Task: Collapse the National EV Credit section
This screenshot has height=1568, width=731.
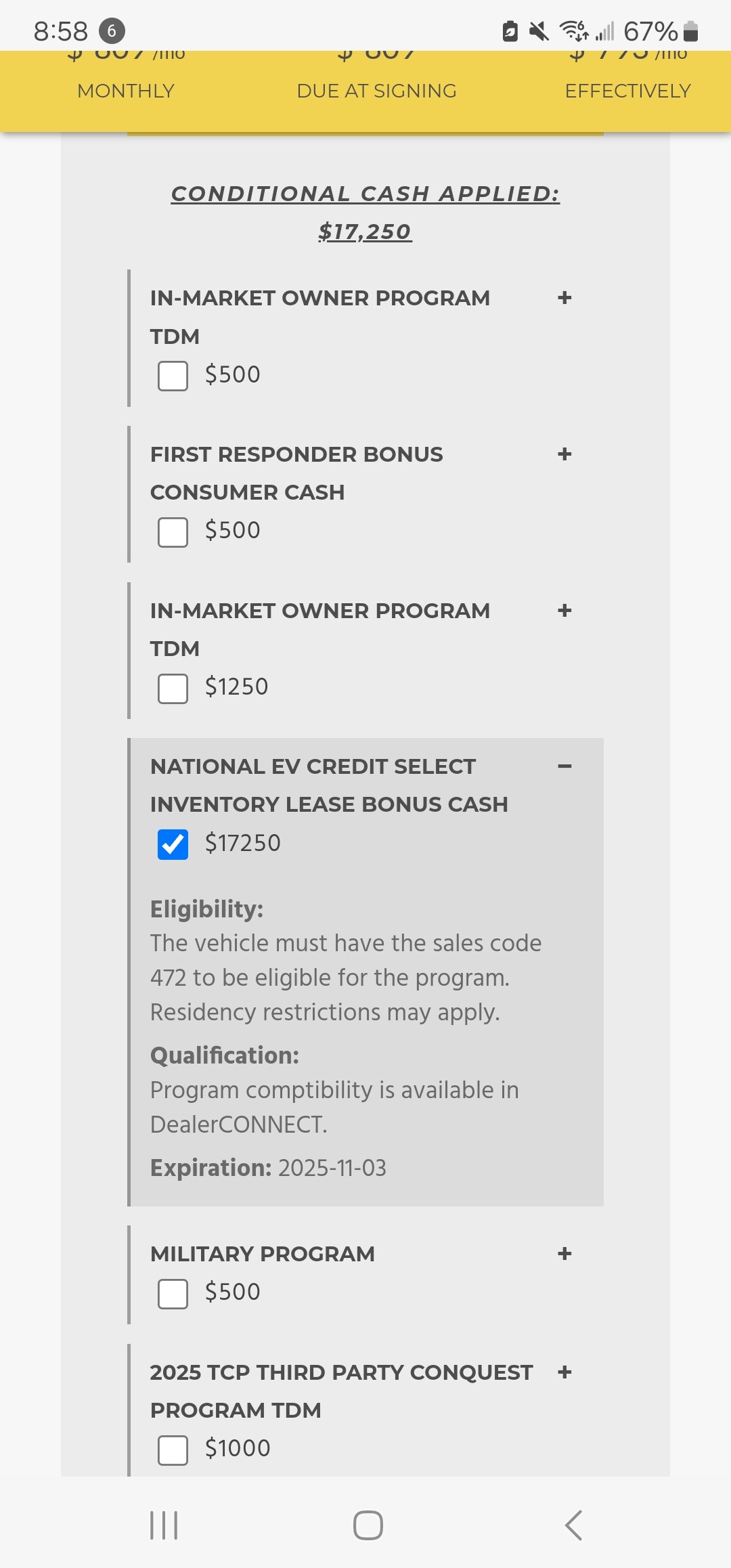Action: point(564,766)
